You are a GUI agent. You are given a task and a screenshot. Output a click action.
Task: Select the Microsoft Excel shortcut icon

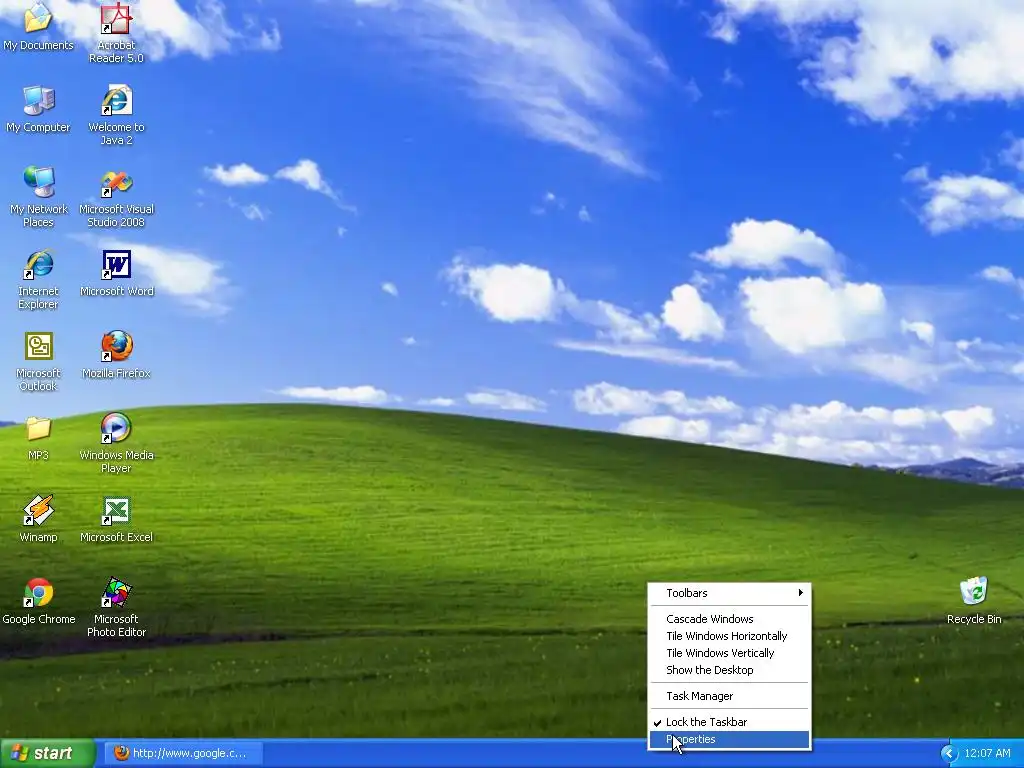(116, 520)
